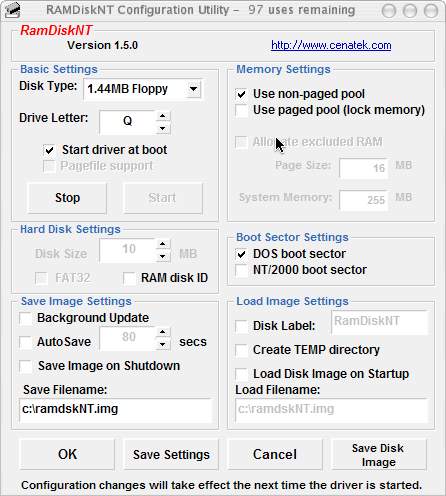The image size is (446, 496).
Task: Click the System Memory field
Action: (364, 200)
